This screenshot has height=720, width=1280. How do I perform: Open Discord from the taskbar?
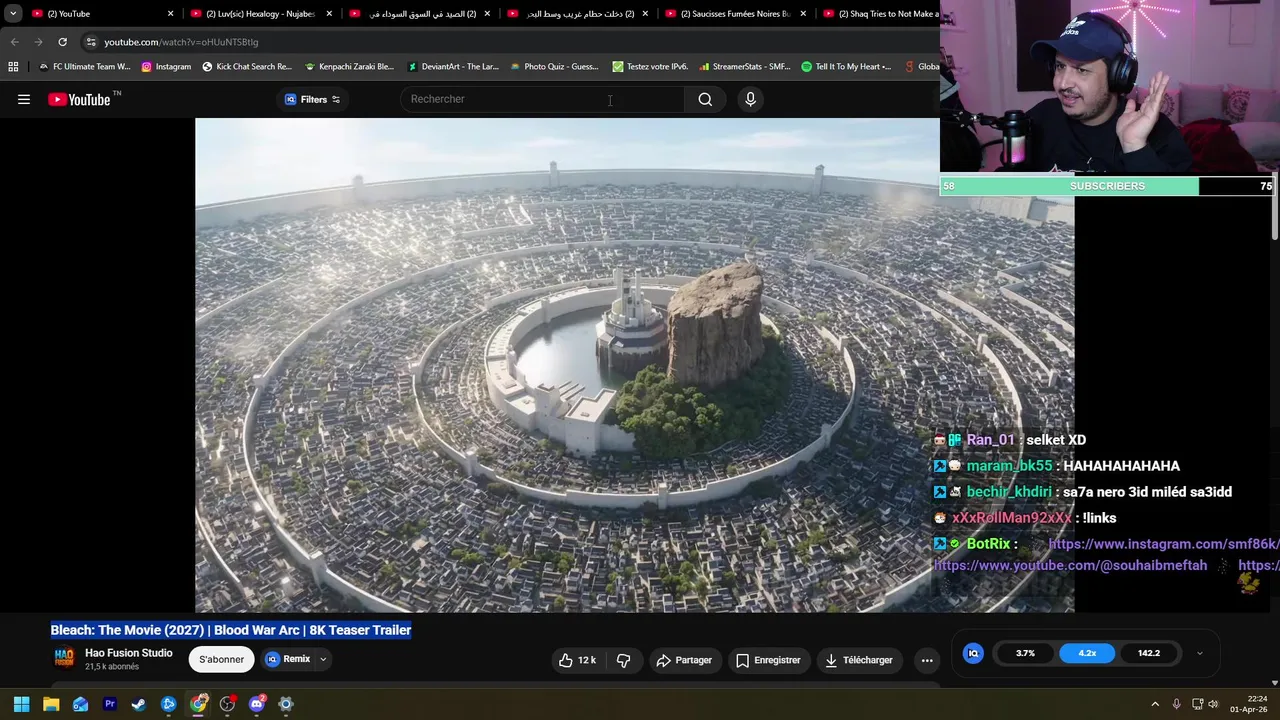pyautogui.click(x=257, y=704)
